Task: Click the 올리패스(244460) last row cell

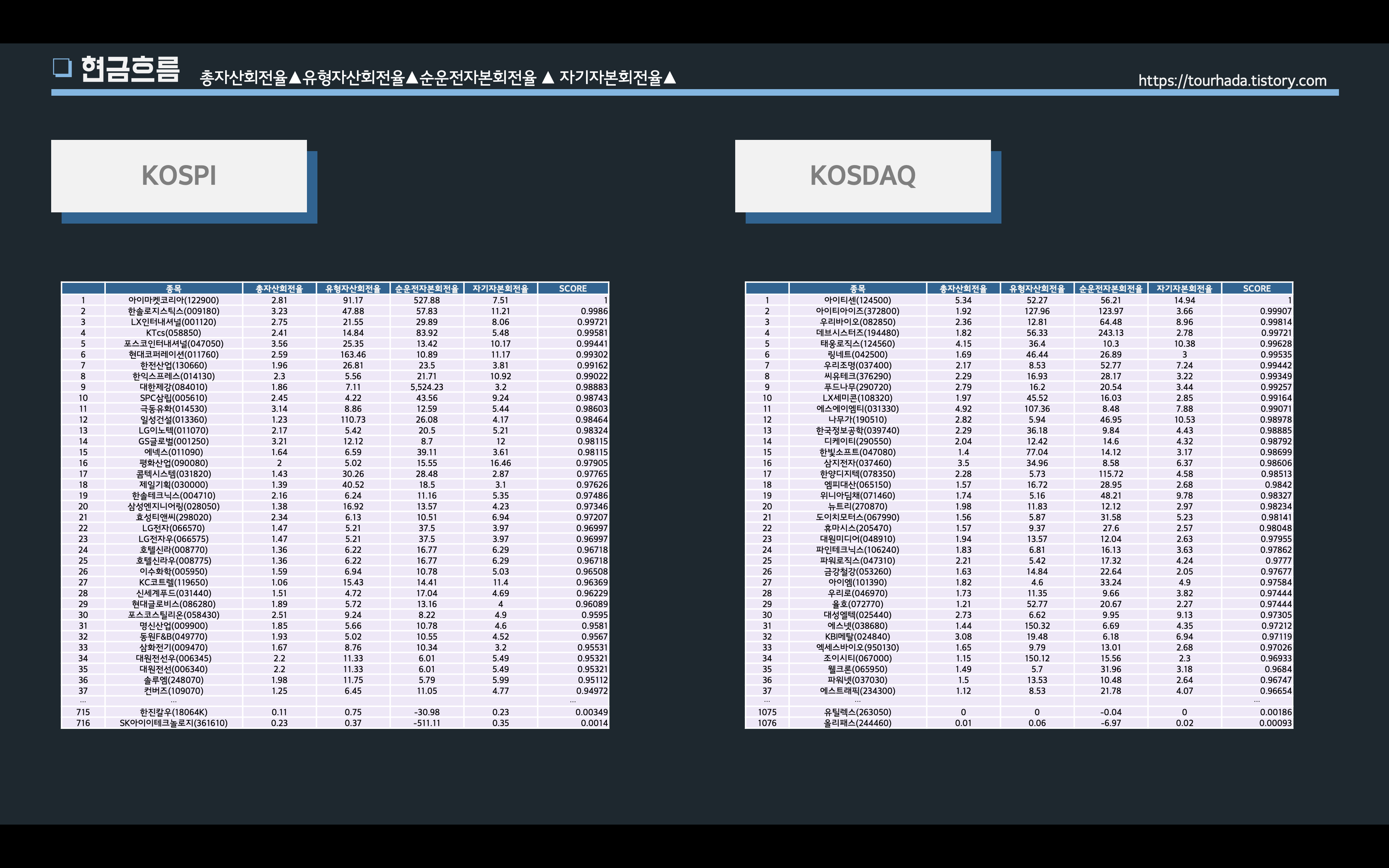Action: click(x=857, y=723)
